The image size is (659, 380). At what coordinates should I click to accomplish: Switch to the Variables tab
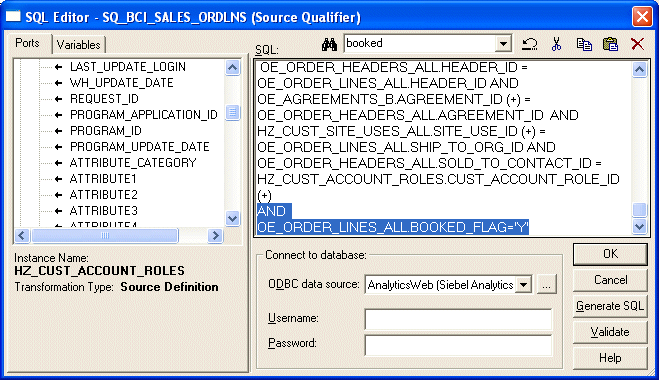[79, 45]
